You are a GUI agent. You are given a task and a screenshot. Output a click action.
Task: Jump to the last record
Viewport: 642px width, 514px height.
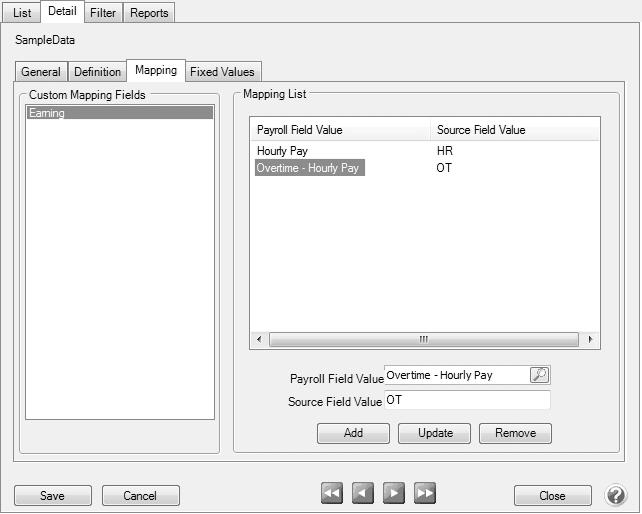pyautogui.click(x=425, y=493)
